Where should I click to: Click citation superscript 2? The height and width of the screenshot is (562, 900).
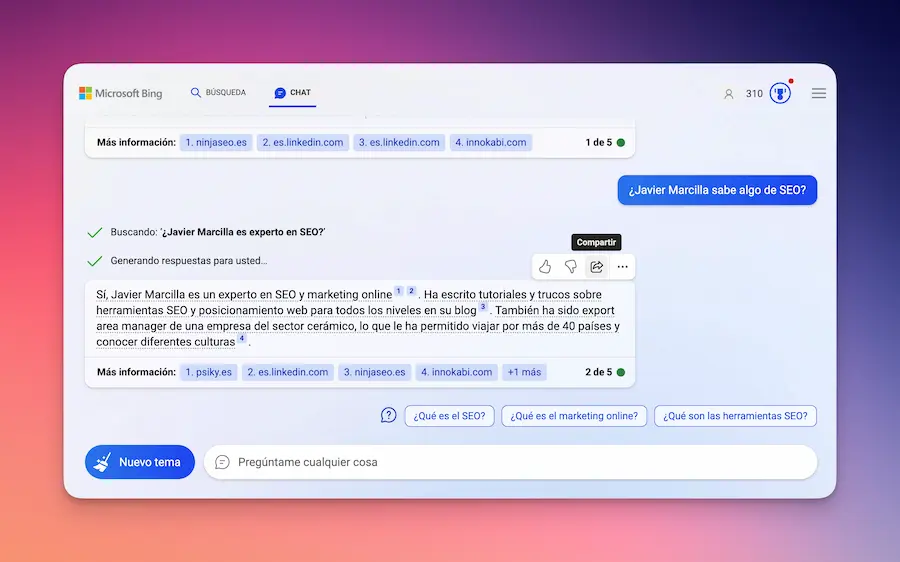412,291
